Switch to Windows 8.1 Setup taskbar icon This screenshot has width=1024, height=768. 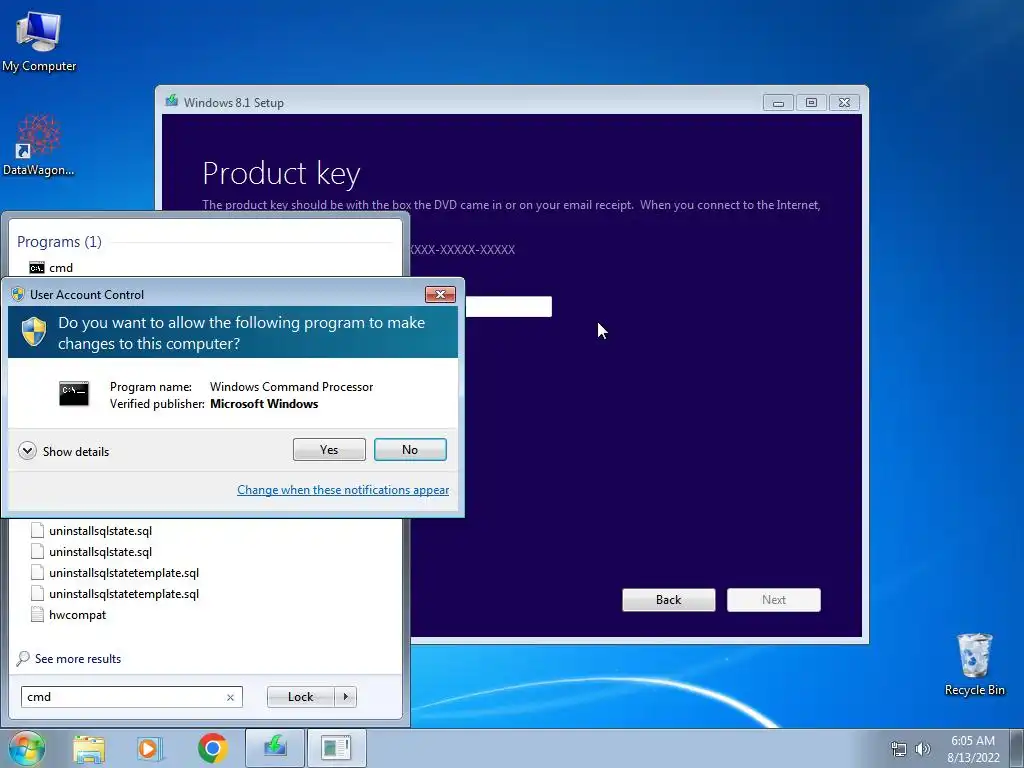click(275, 748)
